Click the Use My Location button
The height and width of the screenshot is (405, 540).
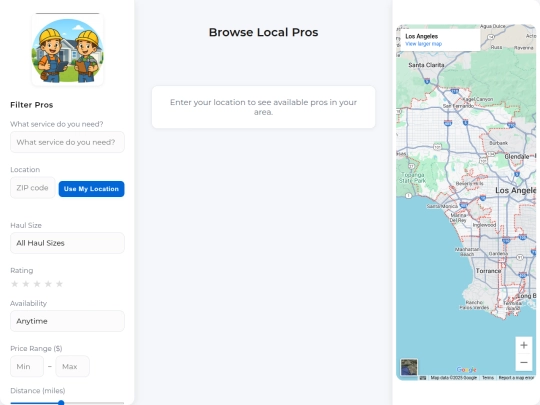91,189
